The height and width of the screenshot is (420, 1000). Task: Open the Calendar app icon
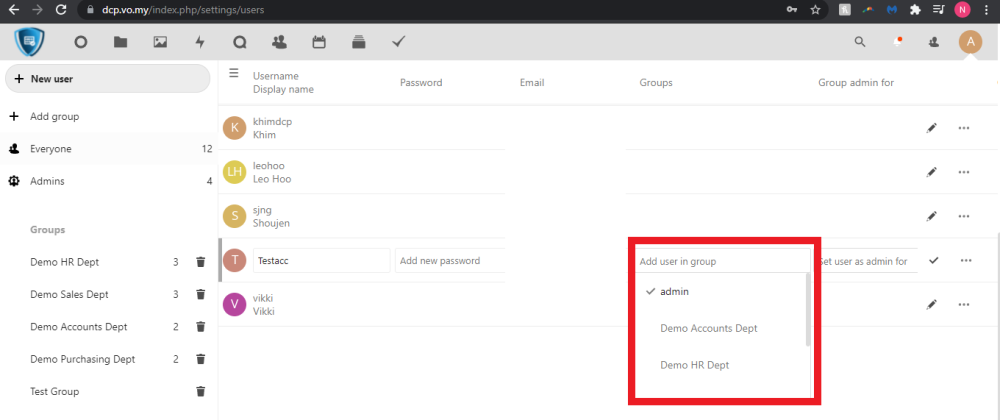(x=319, y=42)
